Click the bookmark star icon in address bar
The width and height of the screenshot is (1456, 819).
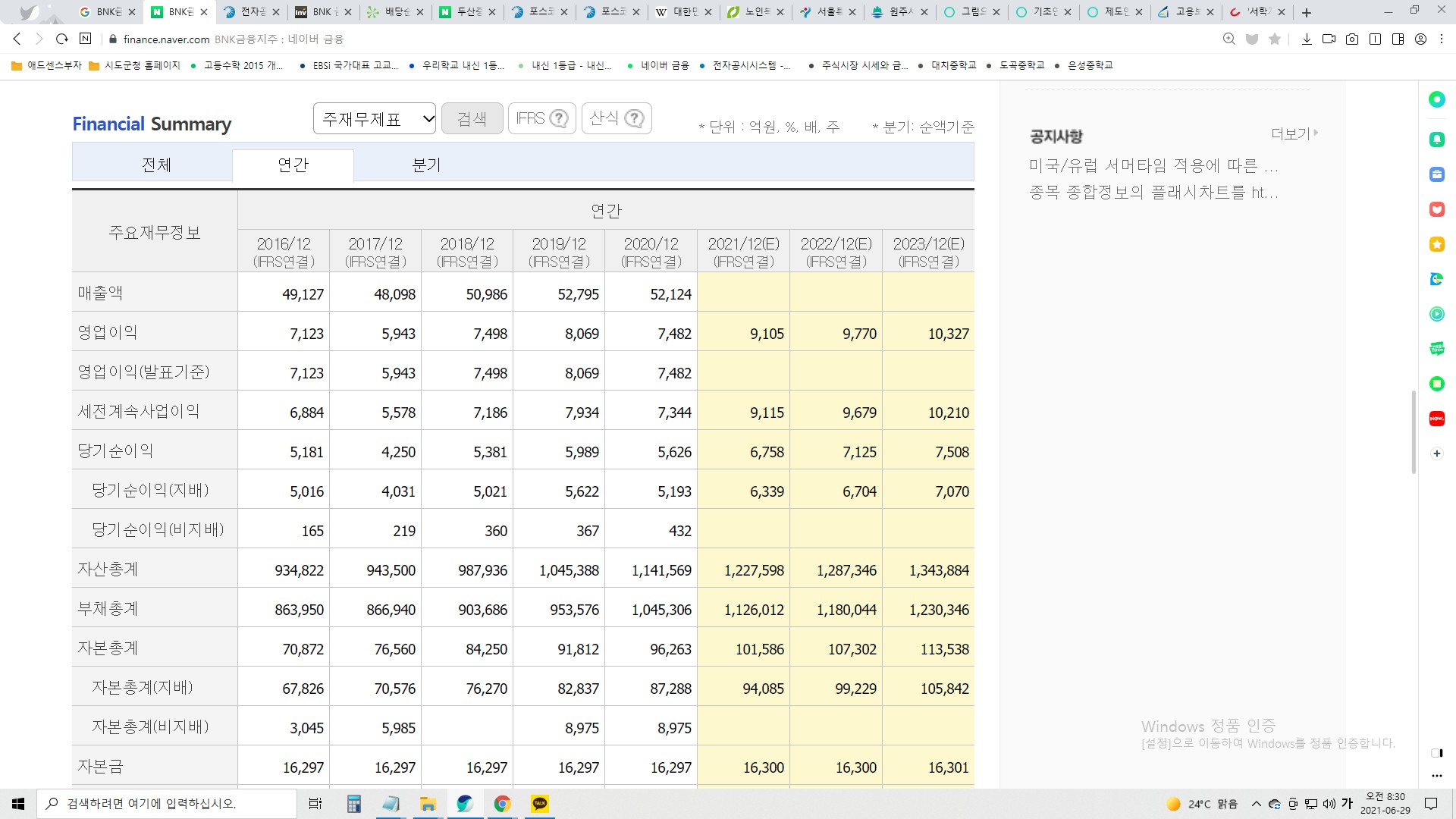click(x=1275, y=39)
